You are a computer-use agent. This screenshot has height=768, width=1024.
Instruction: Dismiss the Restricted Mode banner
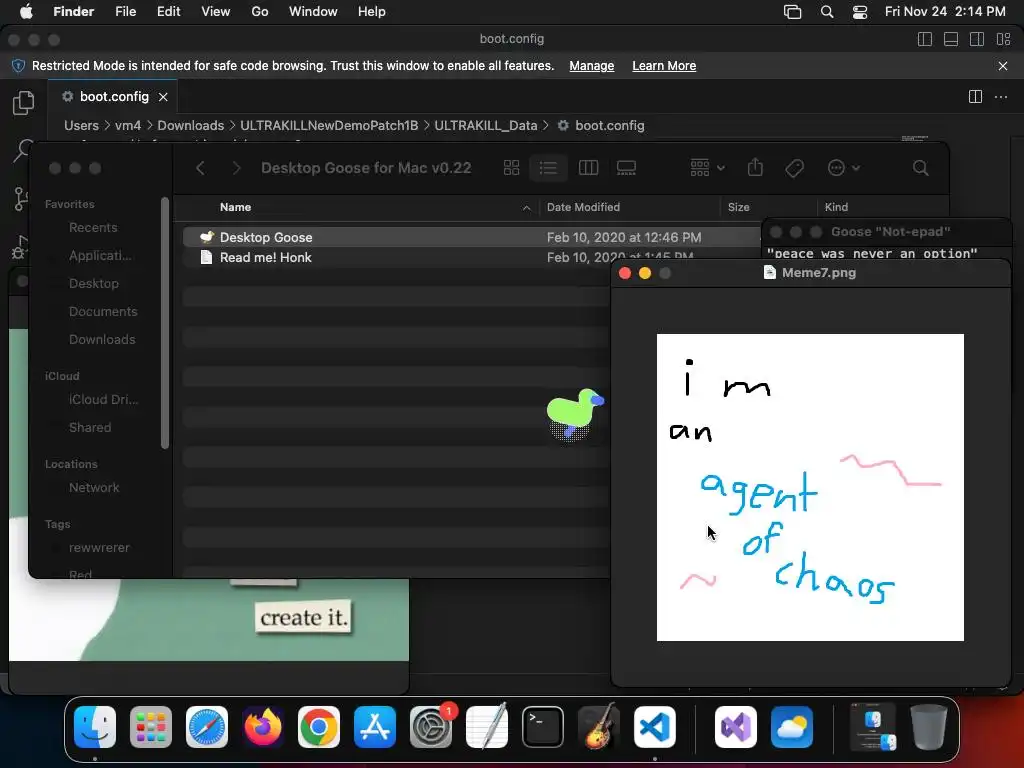[1003, 65]
